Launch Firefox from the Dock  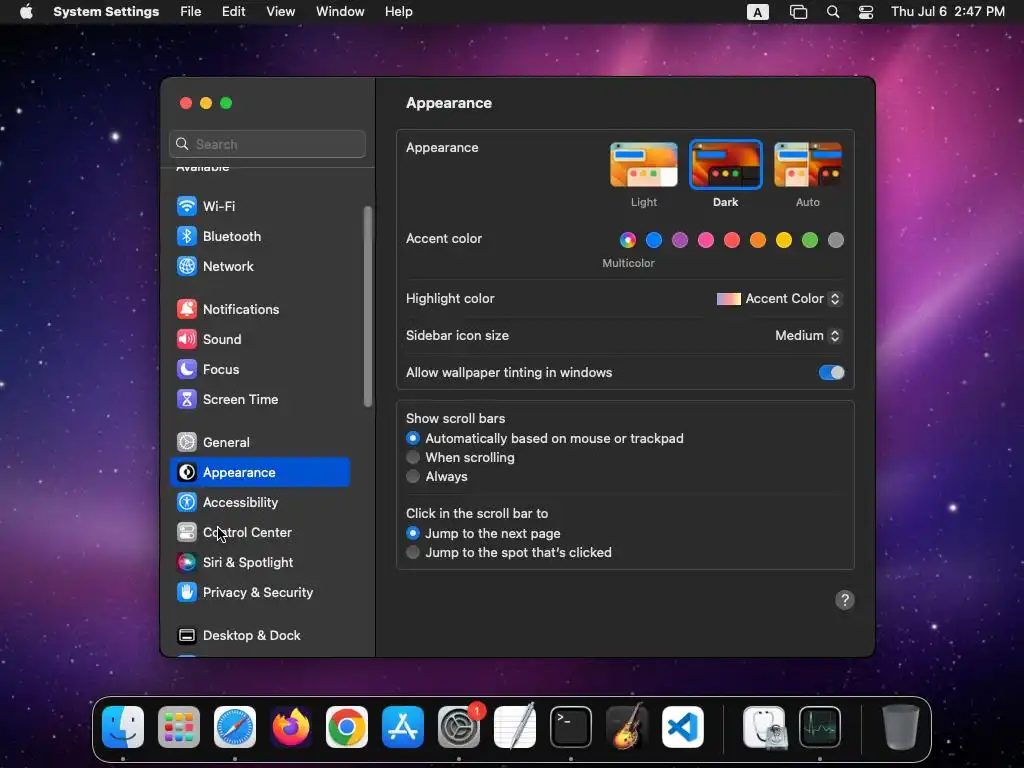[291, 727]
